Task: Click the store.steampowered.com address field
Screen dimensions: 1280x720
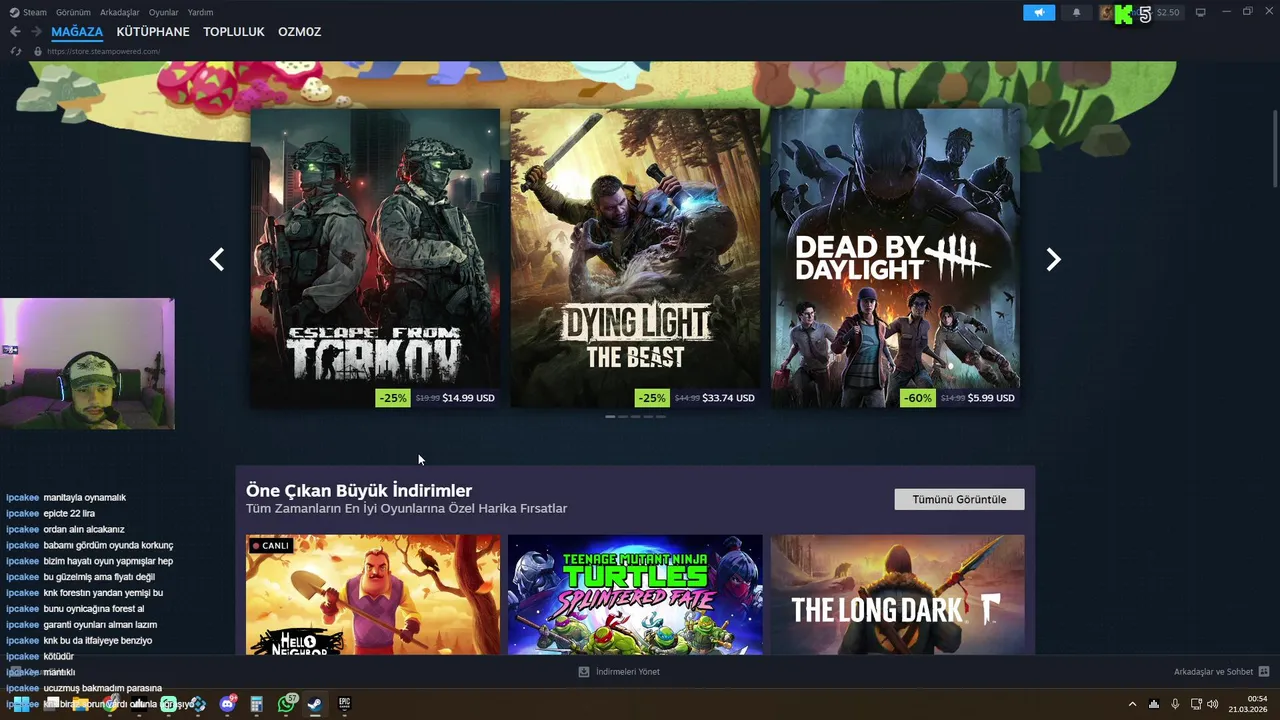Action: [x=103, y=51]
